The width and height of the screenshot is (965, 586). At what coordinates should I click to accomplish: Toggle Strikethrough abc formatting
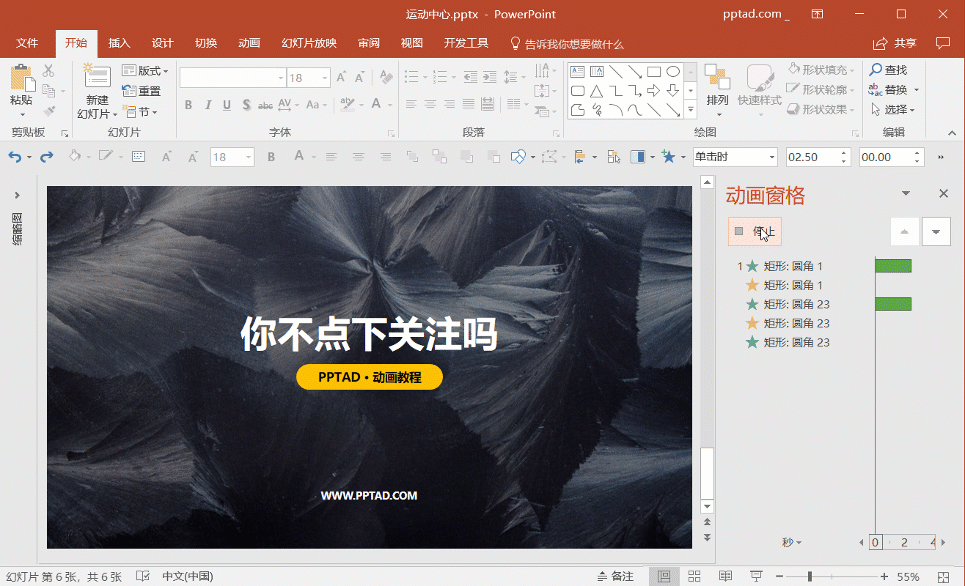point(265,105)
